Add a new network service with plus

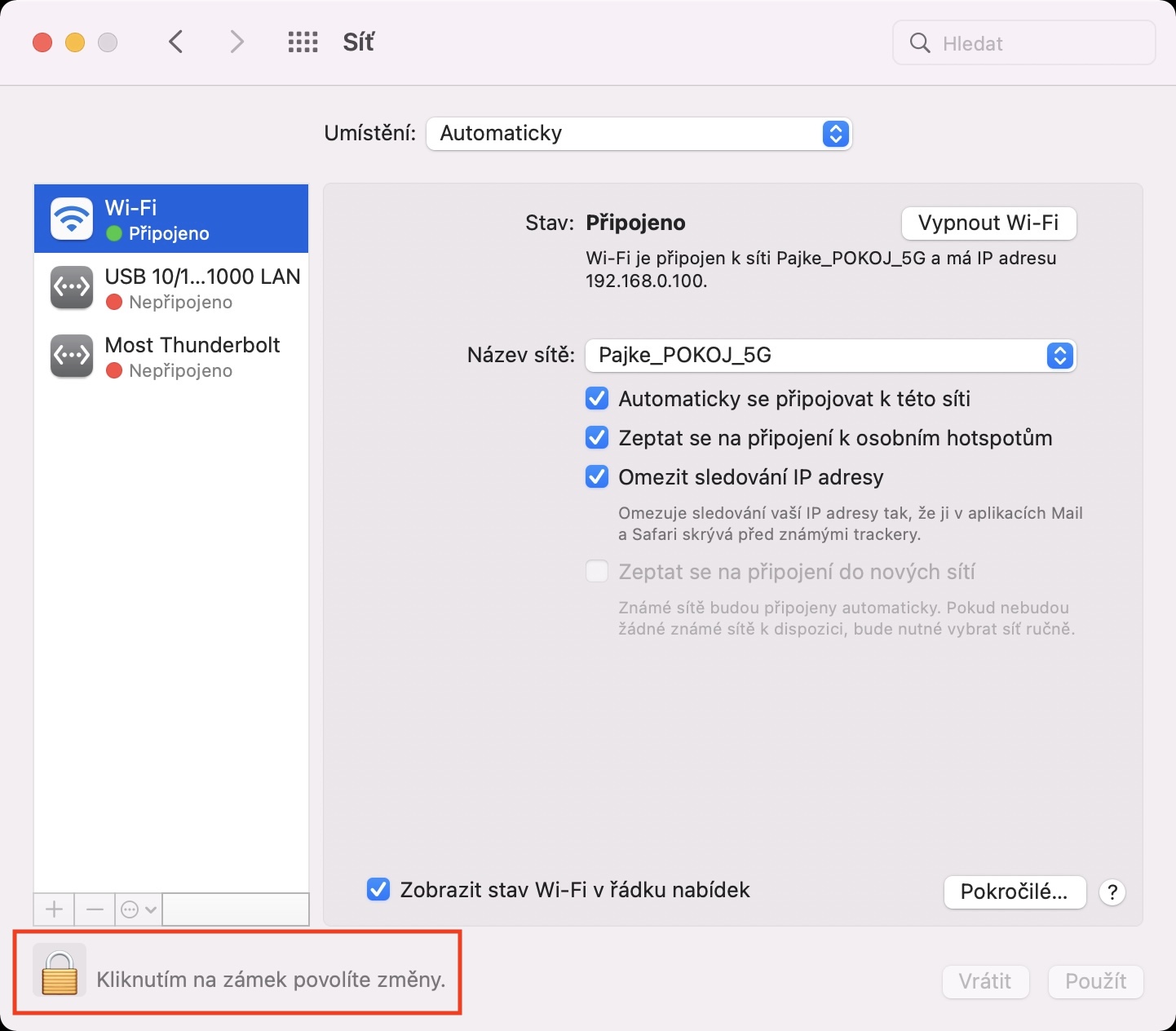54,909
